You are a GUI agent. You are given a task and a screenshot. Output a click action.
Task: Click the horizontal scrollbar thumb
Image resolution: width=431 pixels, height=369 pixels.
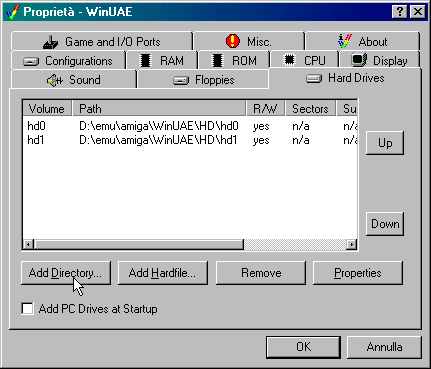139,244
